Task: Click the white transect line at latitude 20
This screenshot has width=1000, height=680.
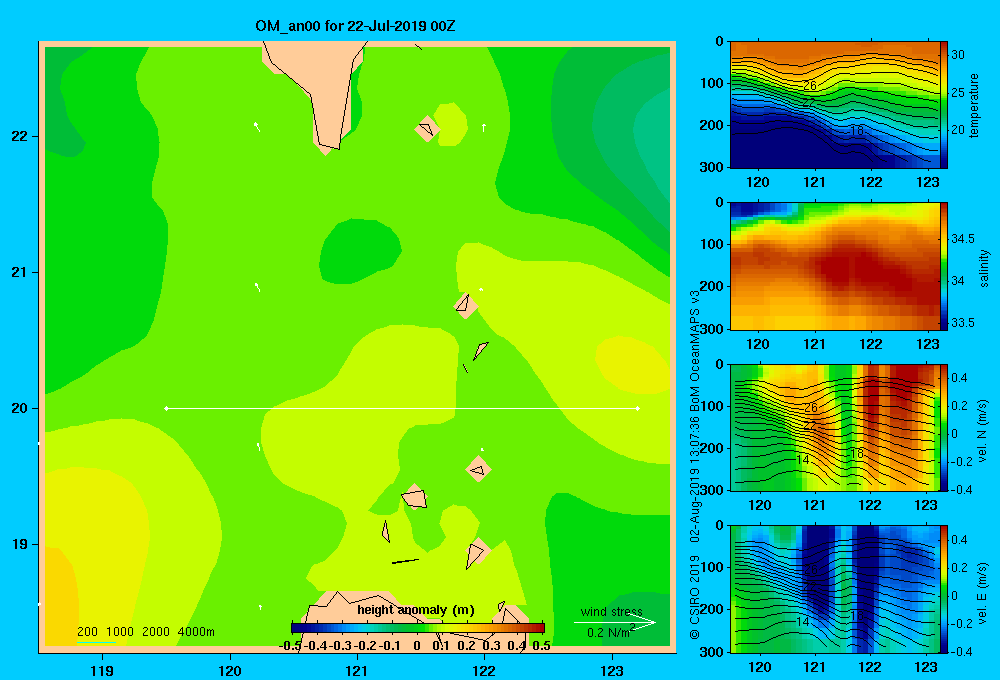Action: pos(402,408)
